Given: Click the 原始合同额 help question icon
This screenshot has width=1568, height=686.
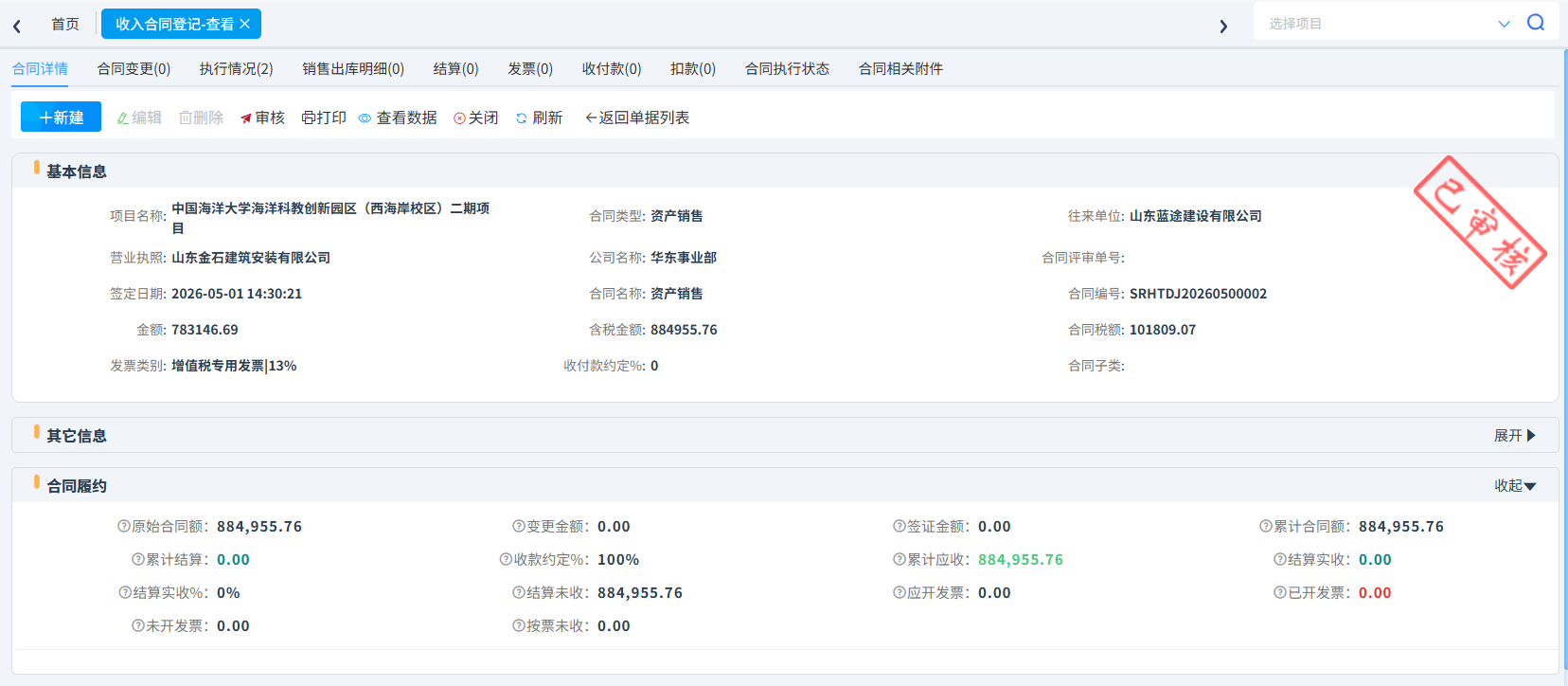Looking at the screenshot, I should (x=124, y=526).
